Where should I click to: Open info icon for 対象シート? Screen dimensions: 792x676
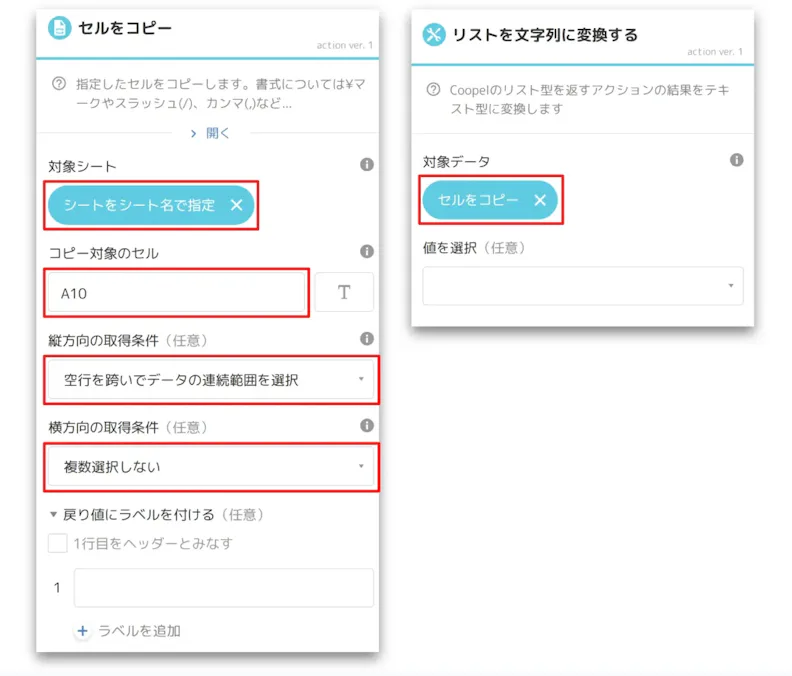click(x=367, y=164)
